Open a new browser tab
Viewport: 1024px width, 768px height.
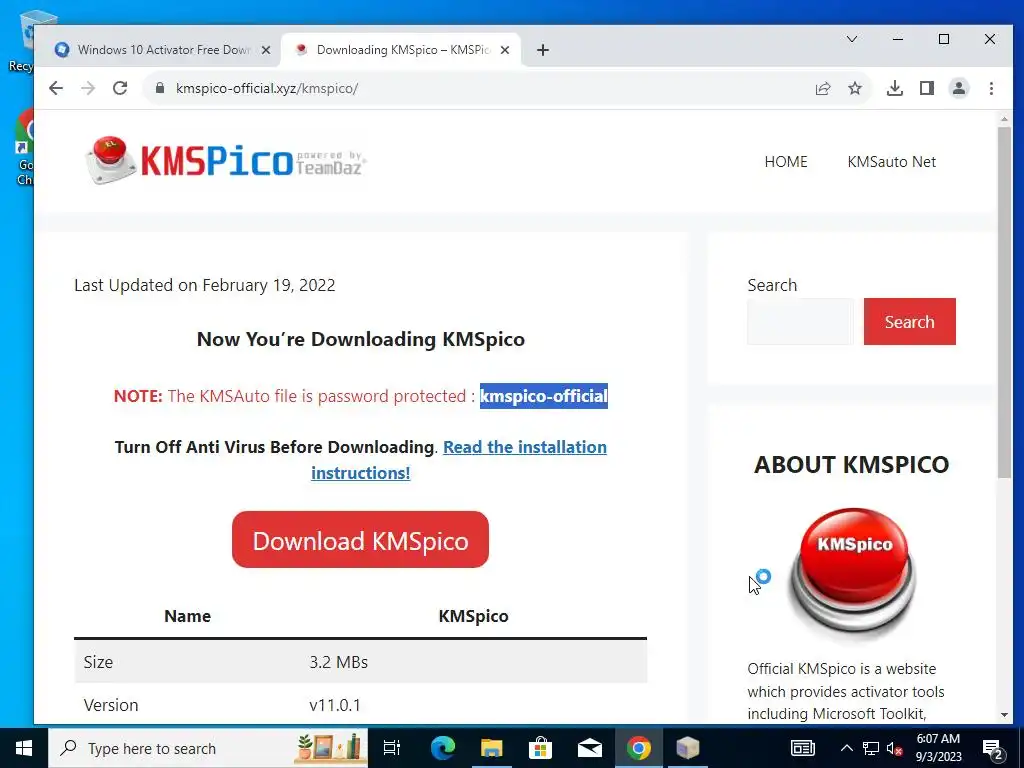click(543, 50)
